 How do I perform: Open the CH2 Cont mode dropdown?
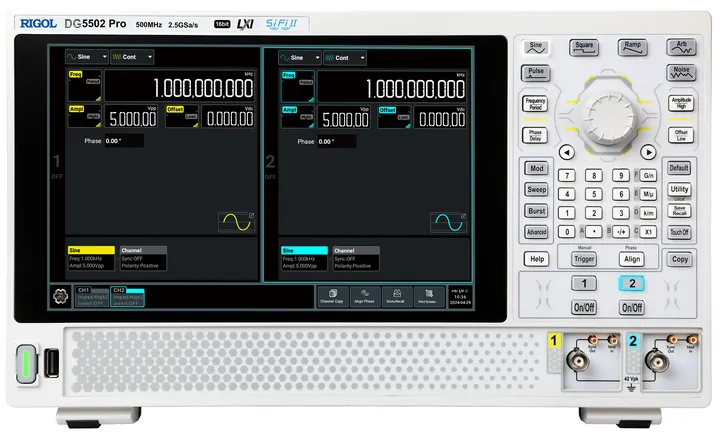click(344, 58)
